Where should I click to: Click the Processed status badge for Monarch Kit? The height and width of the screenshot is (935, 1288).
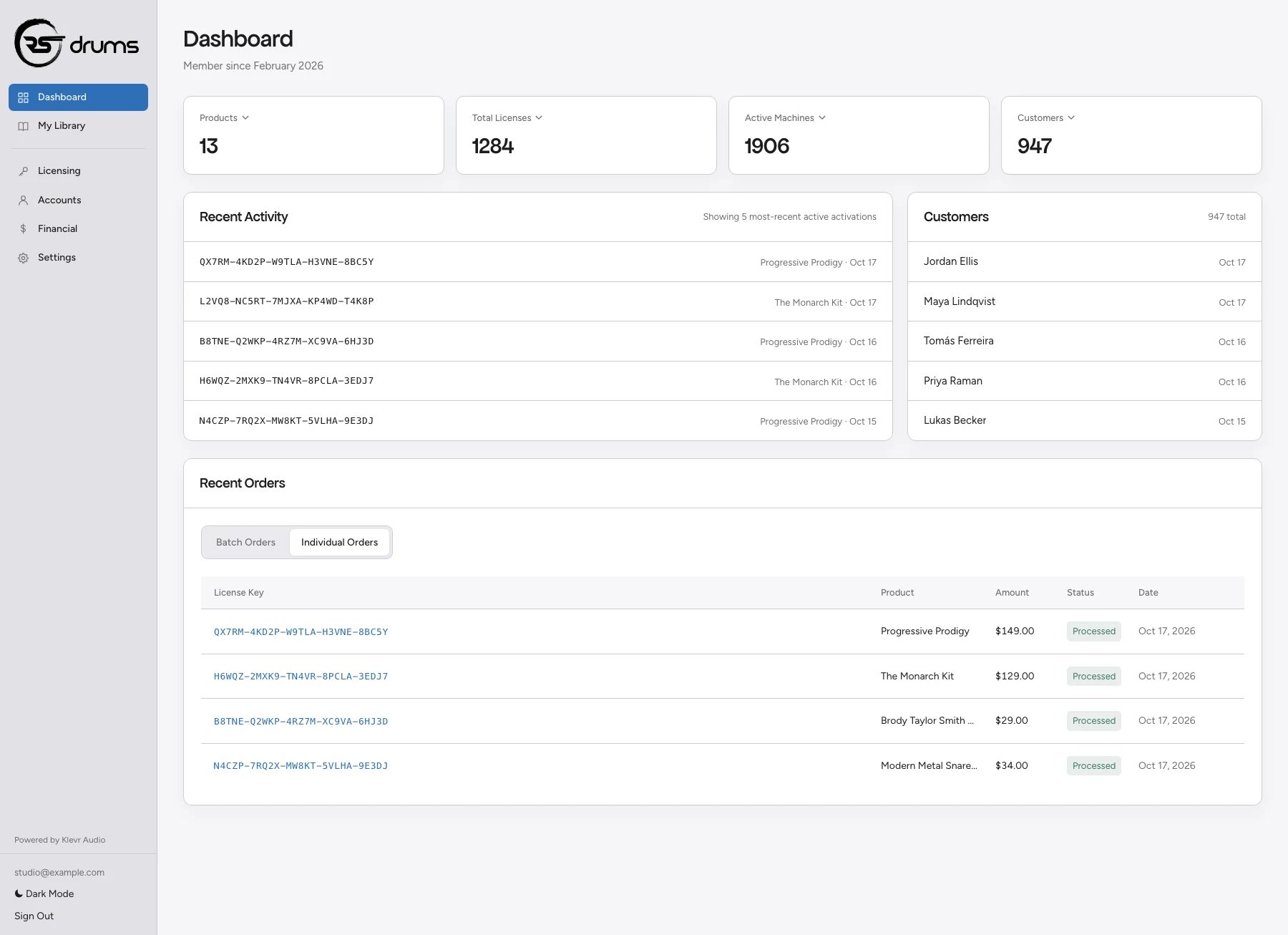pos(1093,676)
